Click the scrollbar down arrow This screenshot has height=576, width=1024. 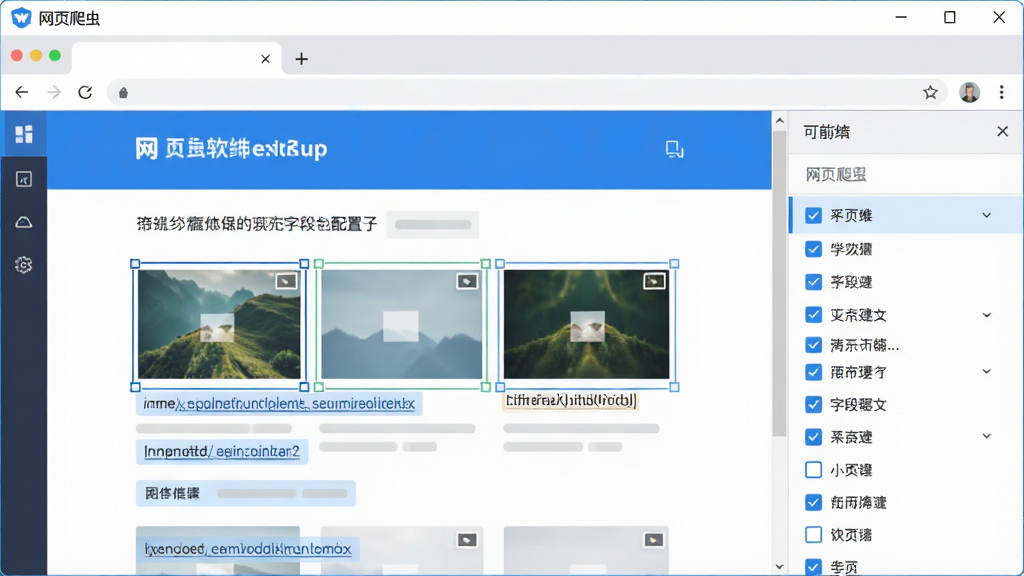pos(779,566)
